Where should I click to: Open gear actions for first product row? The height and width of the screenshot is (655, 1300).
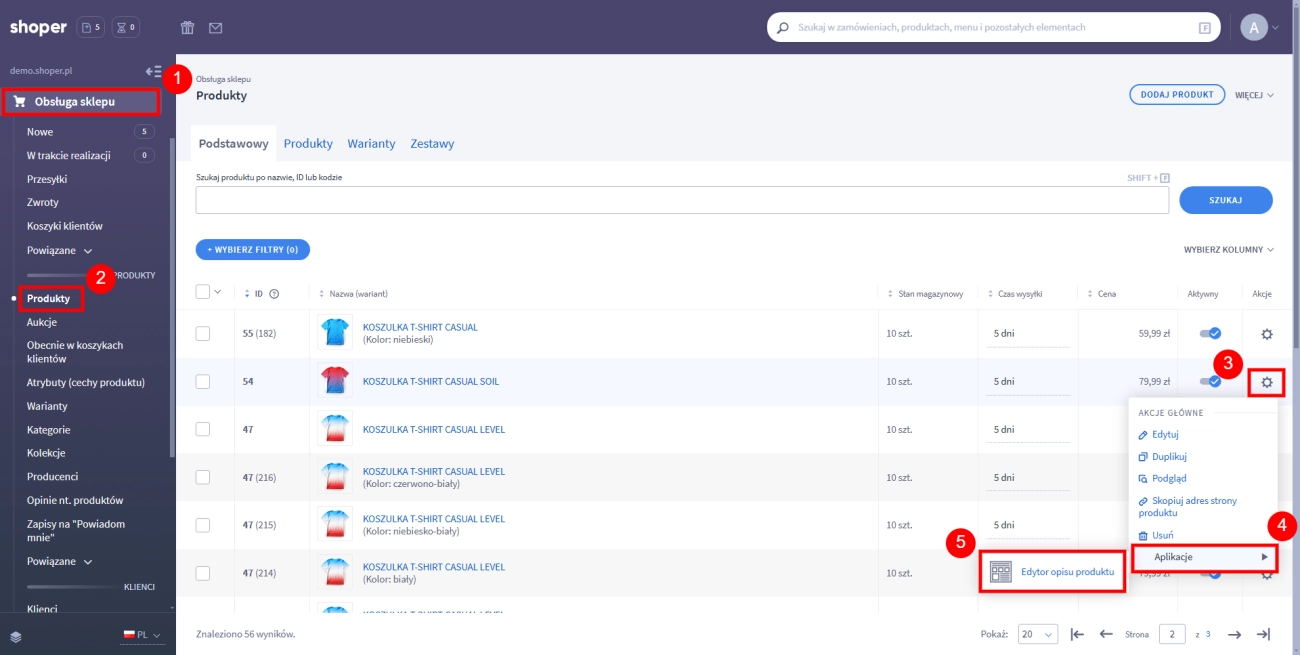tap(1266, 334)
